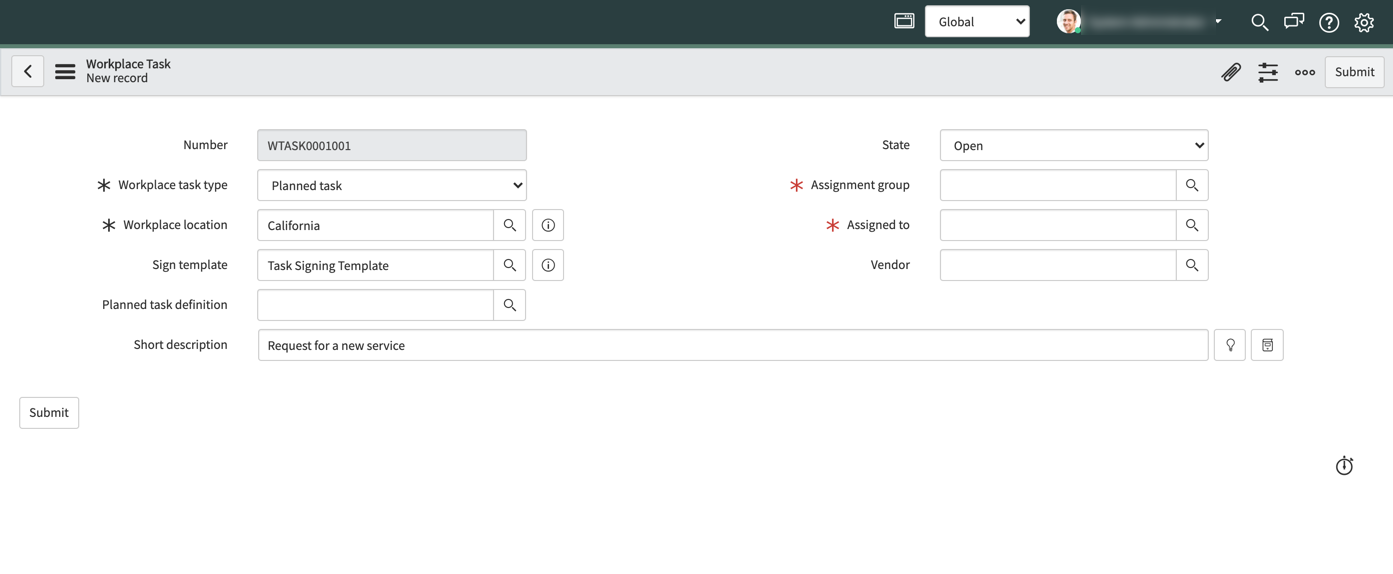1393x574 pixels.
Task: Open the Global application scope dropdown
Action: pos(977,21)
